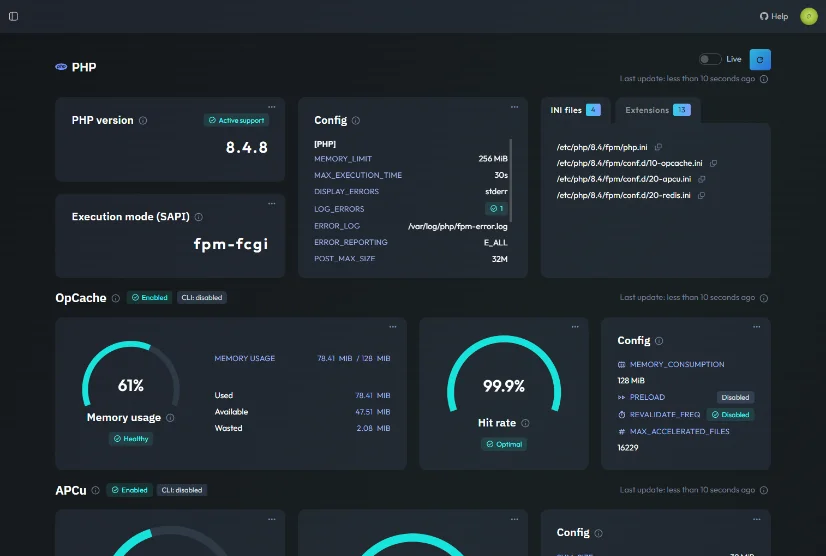Click the 61% memory usage gauge
Screen dimensions: 826x556
click(131, 375)
